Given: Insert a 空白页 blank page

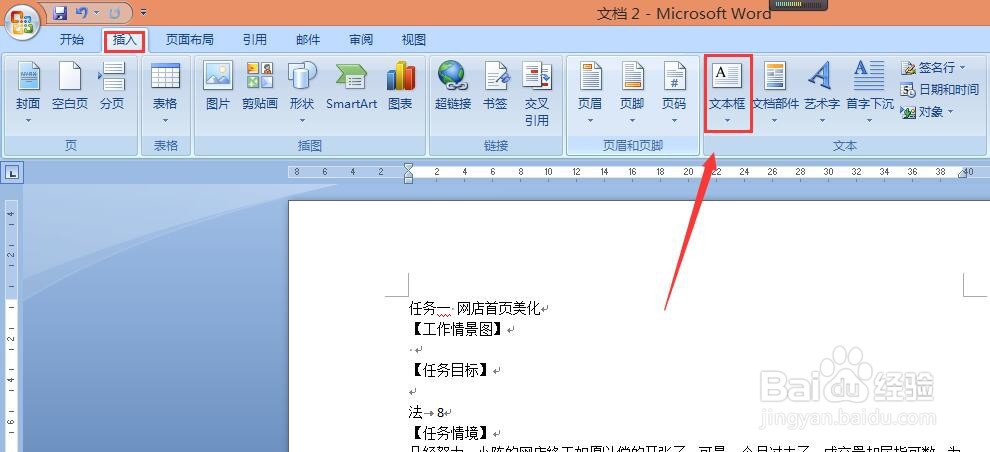Looking at the screenshot, I should 69,85.
